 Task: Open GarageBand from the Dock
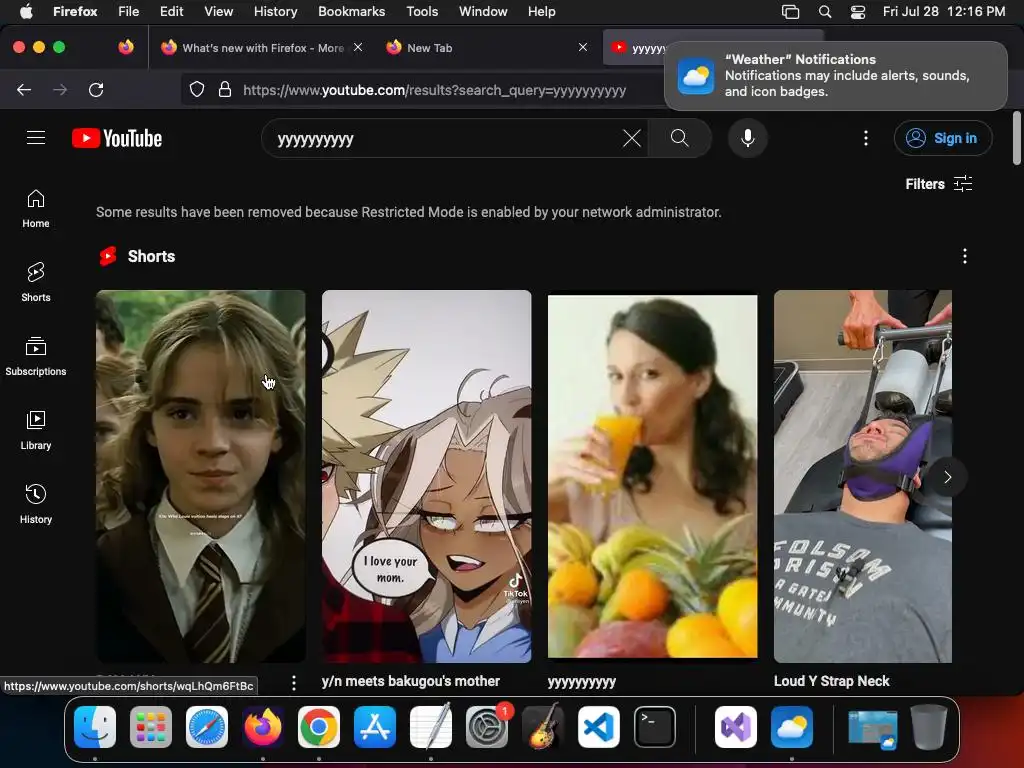[x=543, y=727]
